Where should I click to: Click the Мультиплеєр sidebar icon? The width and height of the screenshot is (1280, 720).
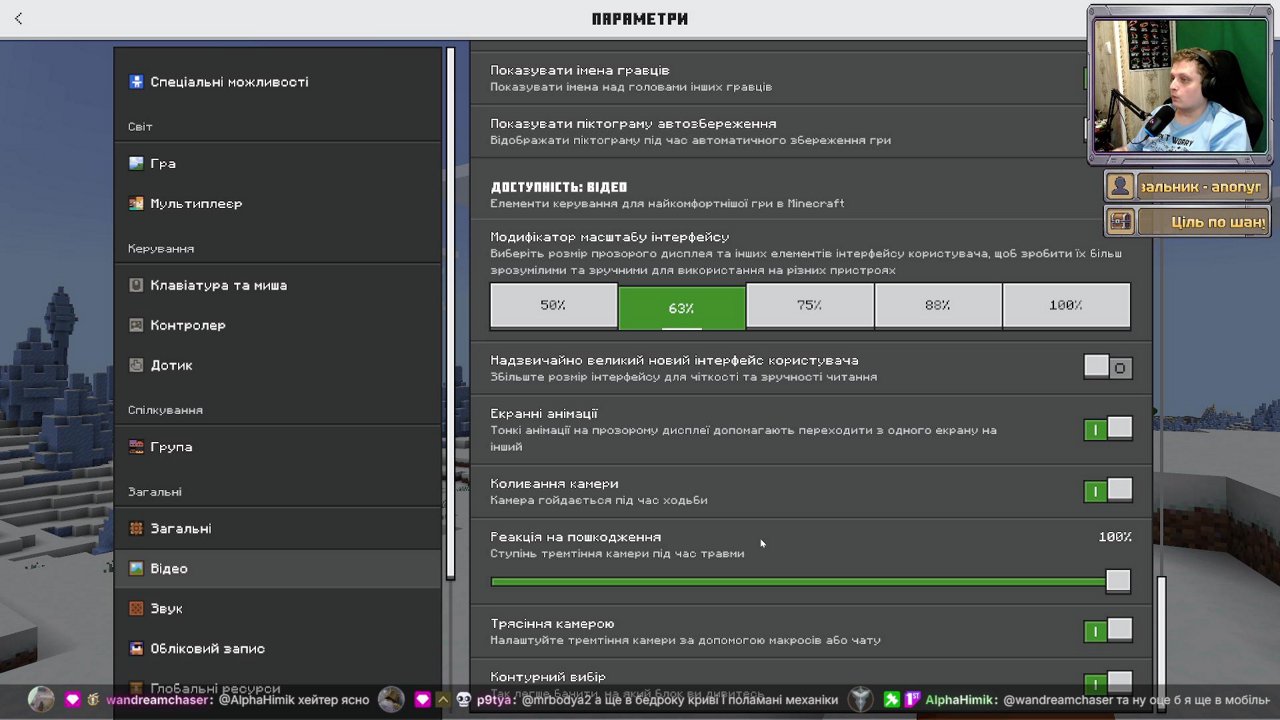point(136,203)
